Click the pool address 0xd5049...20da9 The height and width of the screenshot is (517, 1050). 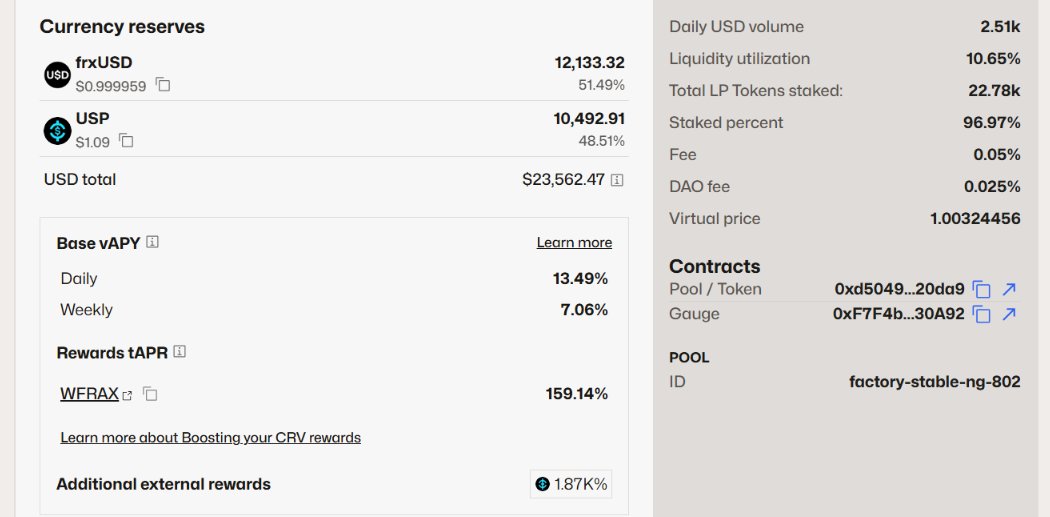point(899,289)
